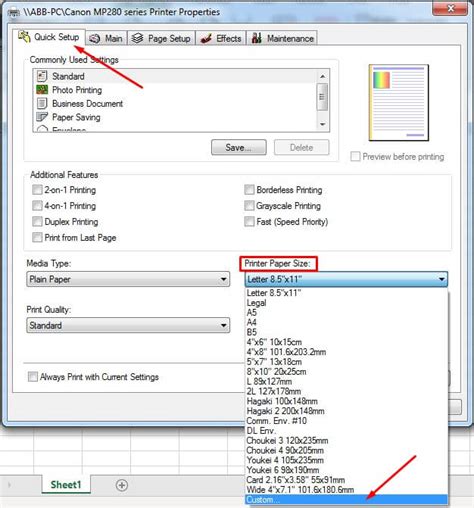Open the Maintenance tab
Viewport: 474px width, 508px height.
coord(282,38)
